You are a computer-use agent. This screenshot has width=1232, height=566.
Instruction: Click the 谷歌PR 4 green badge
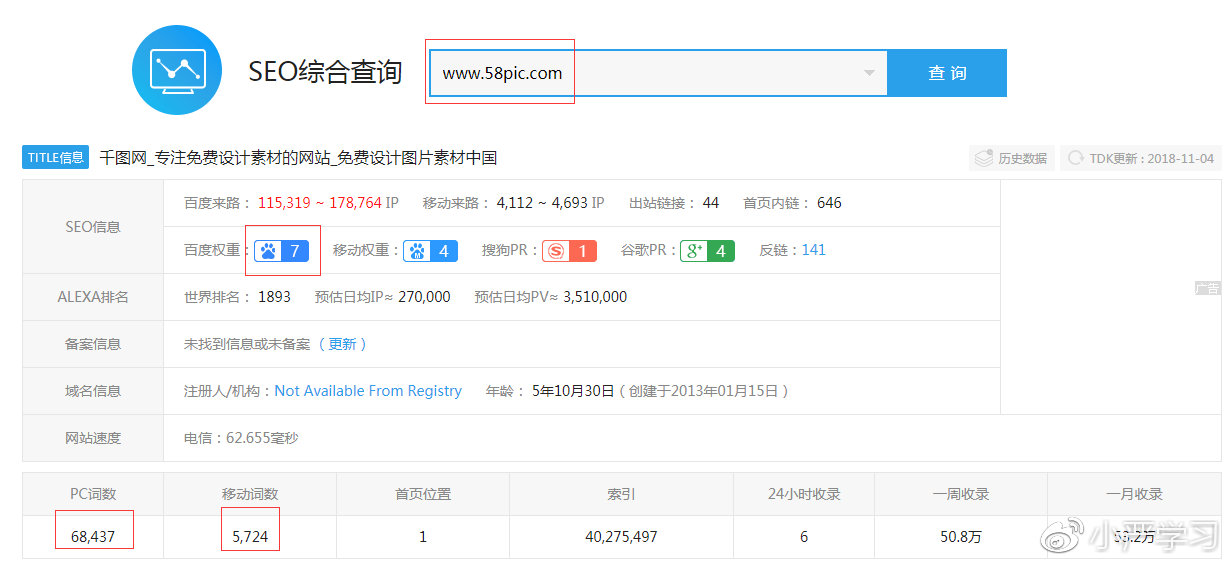pyautogui.click(x=707, y=251)
